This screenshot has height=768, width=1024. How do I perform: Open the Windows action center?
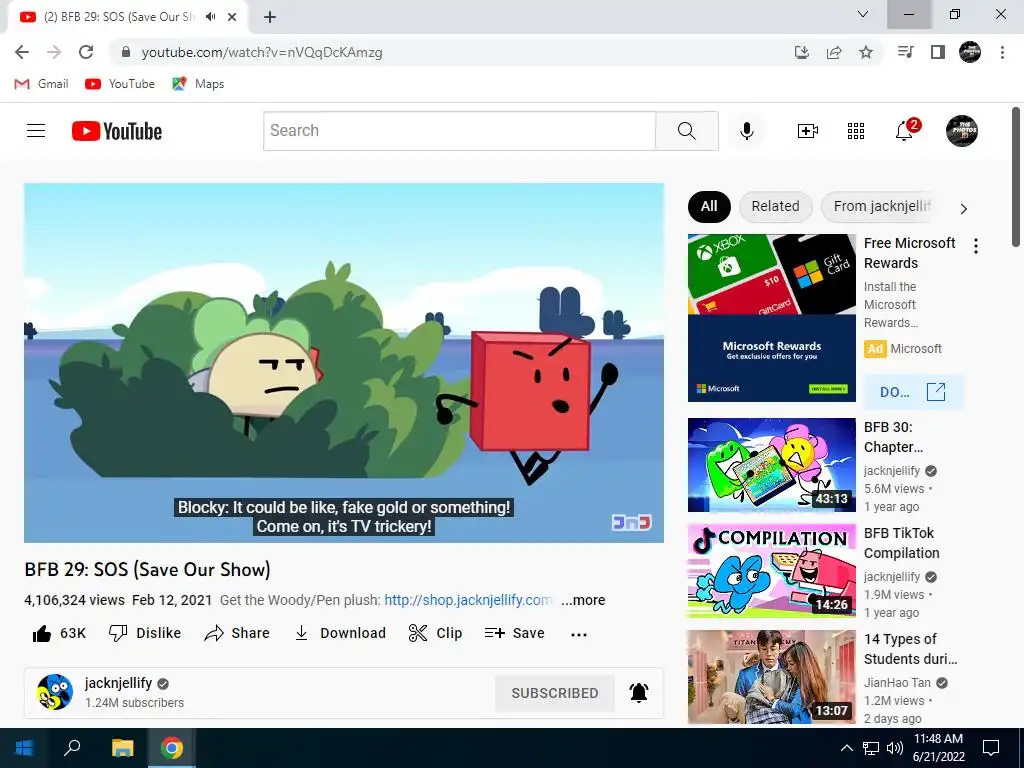pos(991,748)
